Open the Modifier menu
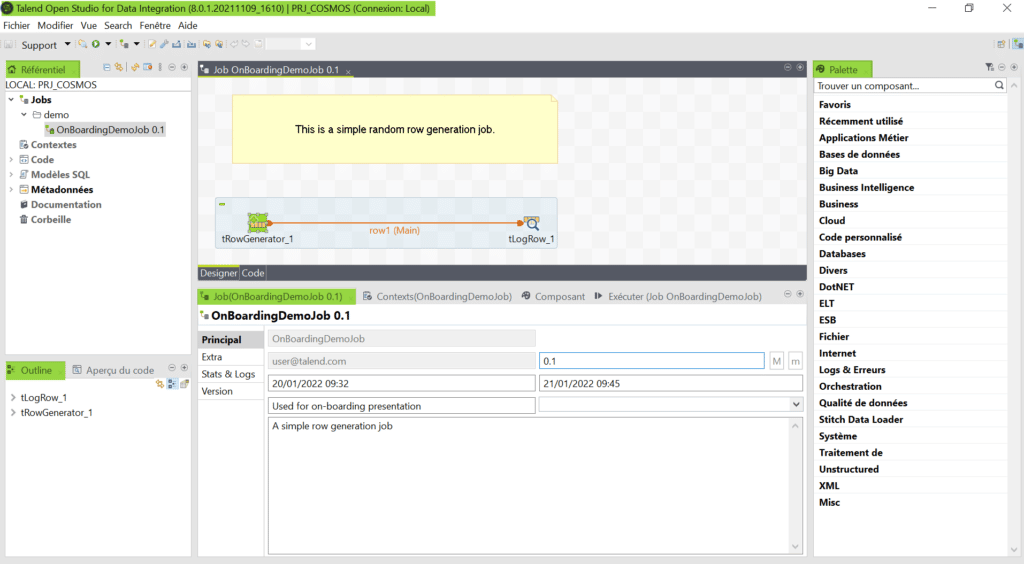 click(55, 25)
